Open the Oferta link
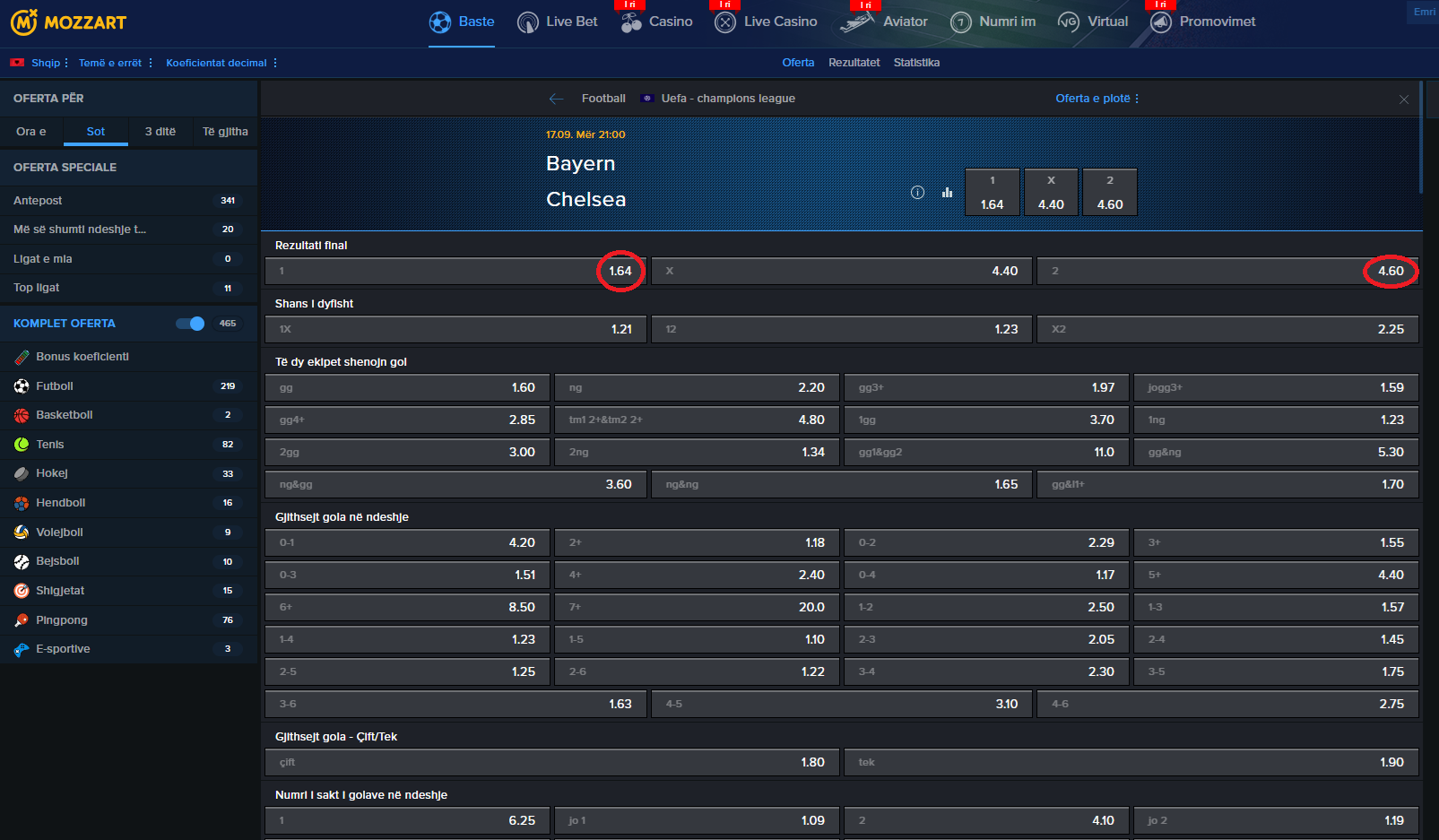 [798, 63]
